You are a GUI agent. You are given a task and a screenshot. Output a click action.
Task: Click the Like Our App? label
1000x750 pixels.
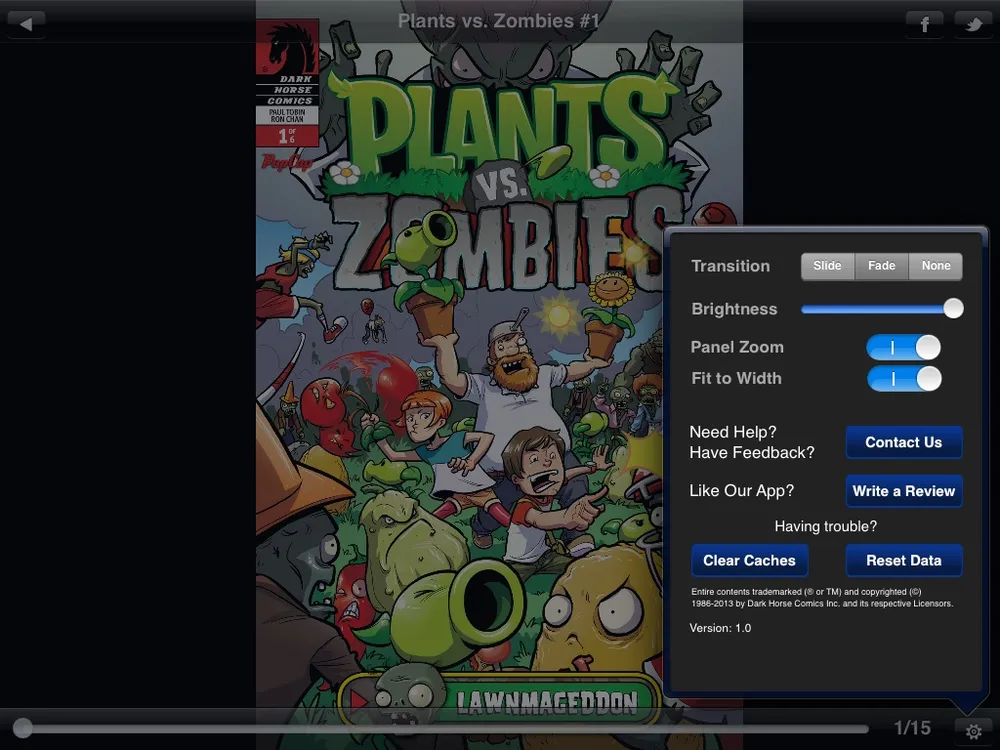pyautogui.click(x=741, y=490)
